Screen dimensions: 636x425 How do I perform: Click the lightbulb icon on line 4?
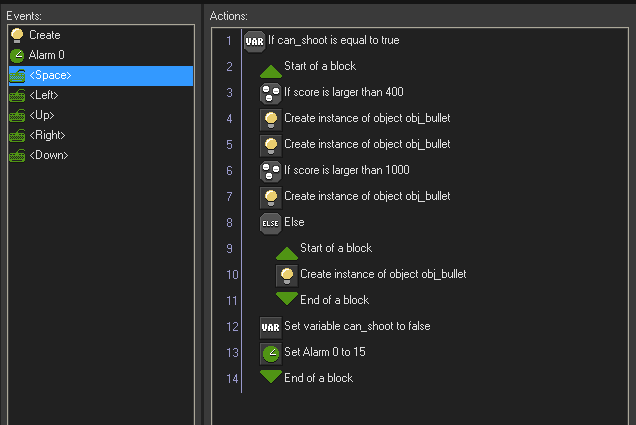click(271, 119)
